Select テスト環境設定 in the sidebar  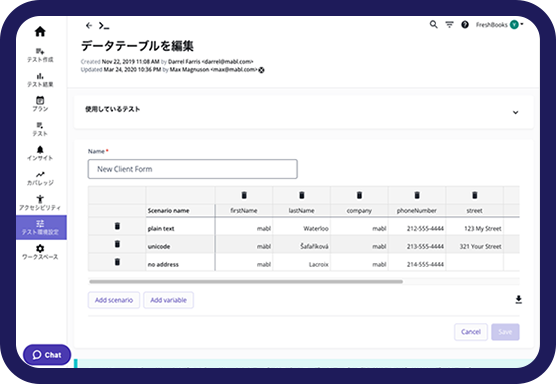pos(41,227)
